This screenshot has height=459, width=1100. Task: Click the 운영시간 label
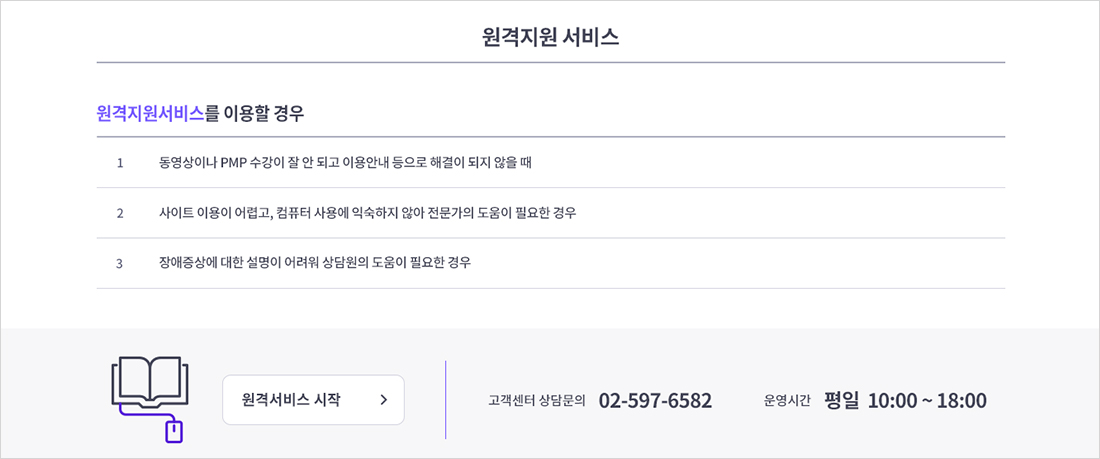click(787, 401)
